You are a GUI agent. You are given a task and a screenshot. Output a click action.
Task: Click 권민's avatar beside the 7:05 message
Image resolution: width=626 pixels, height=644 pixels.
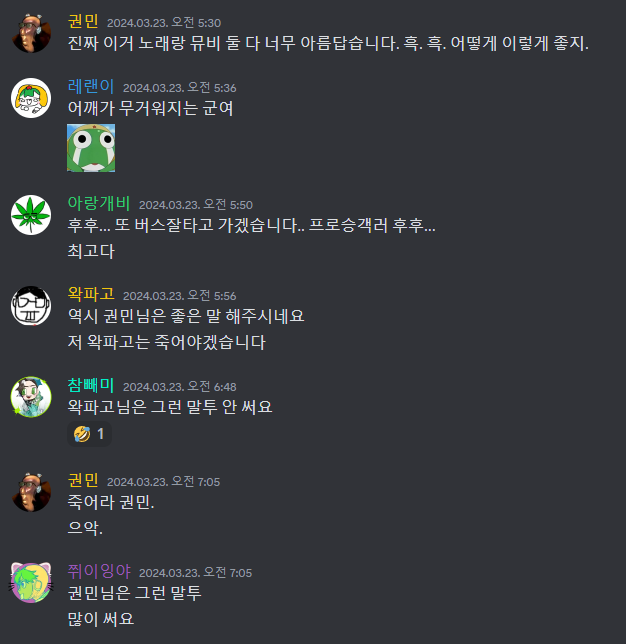tap(31, 492)
